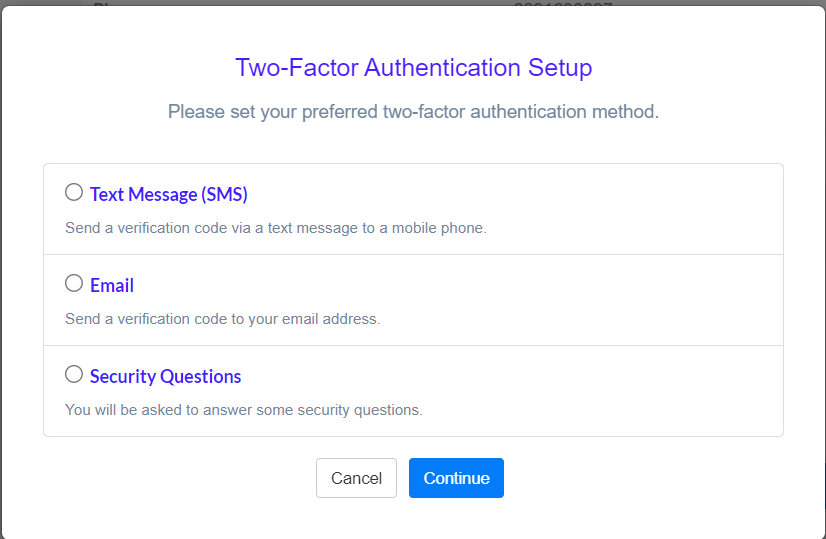The image size is (826, 539).
Task: Click empty space right of the Continue button
Action: coord(640,478)
